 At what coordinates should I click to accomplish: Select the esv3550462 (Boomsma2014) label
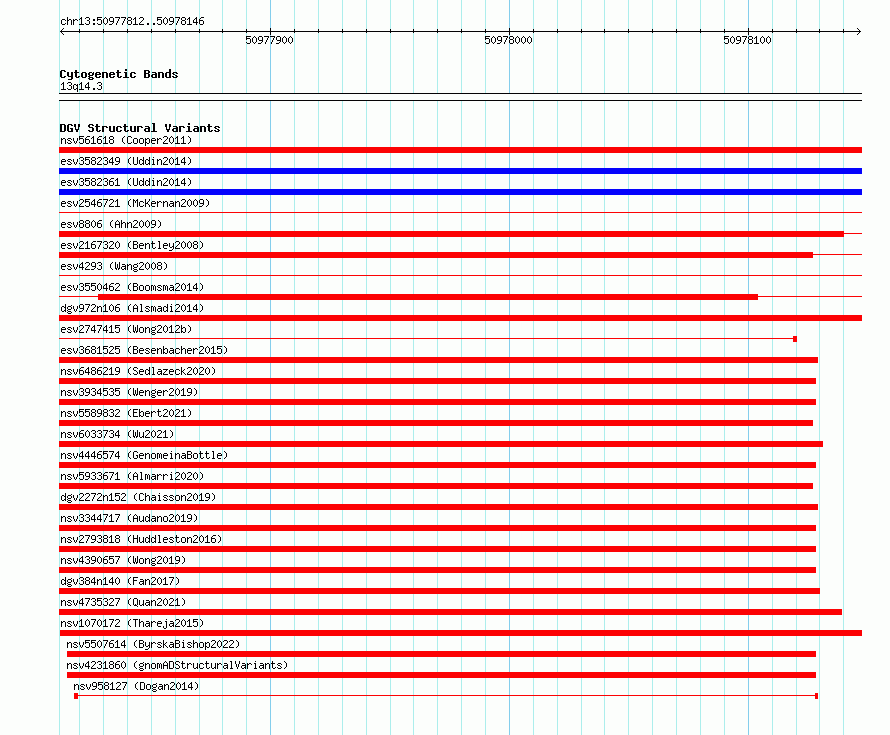(132, 287)
